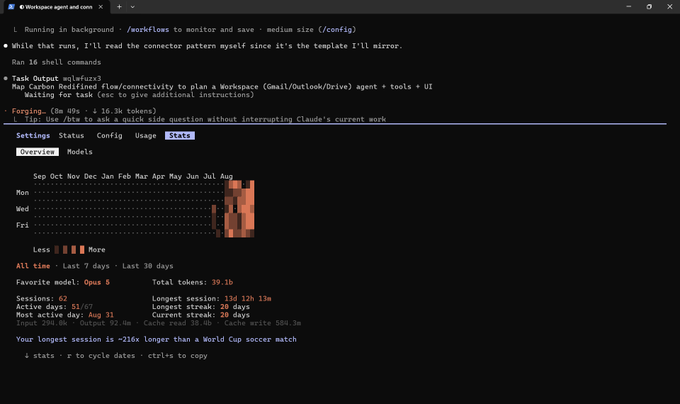The height and width of the screenshot is (404, 680).
Task: Minimize the terminal window
Action: tap(629, 7)
